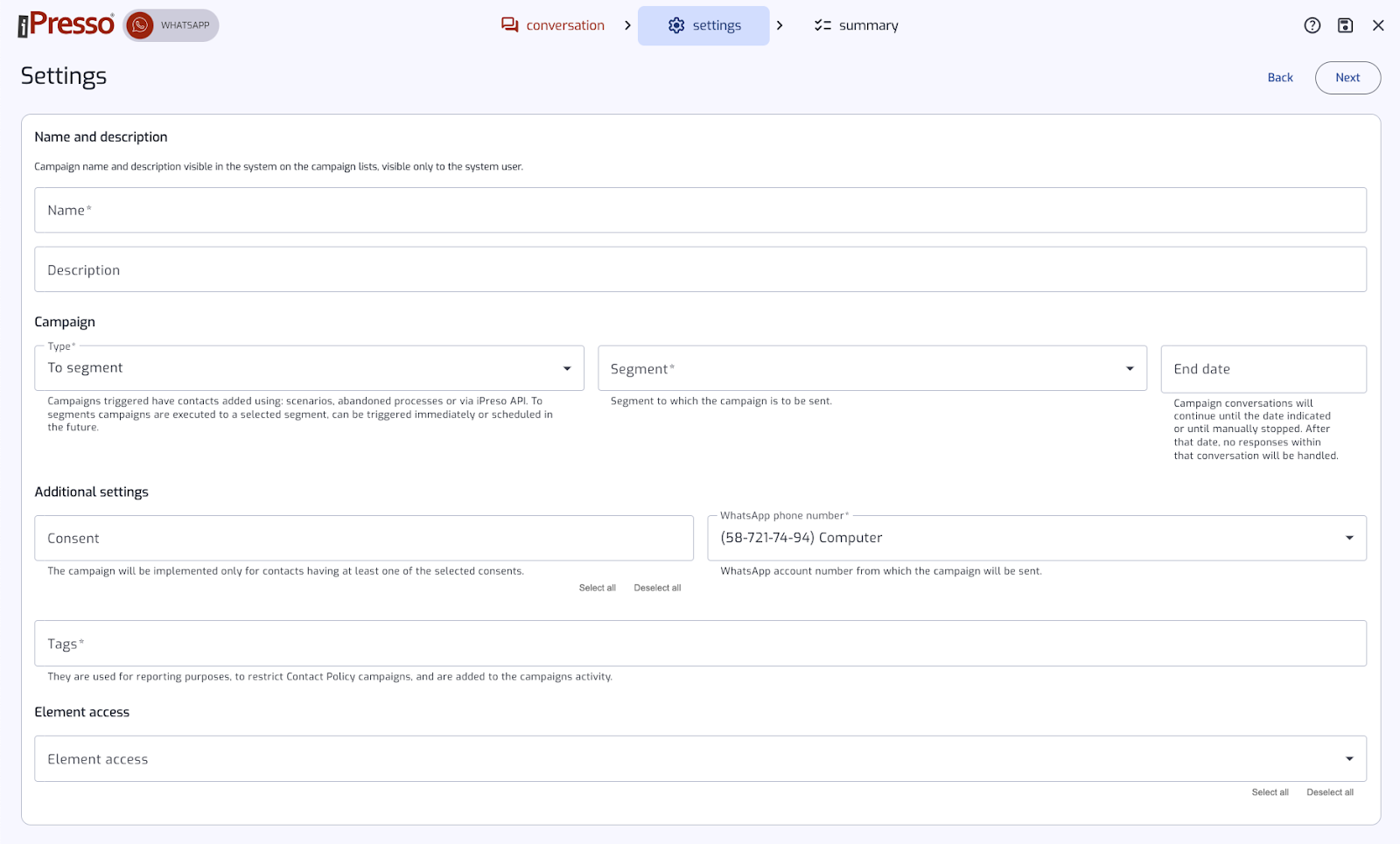Switch to the summary step
This screenshot has width=1400, height=844.
856,25
